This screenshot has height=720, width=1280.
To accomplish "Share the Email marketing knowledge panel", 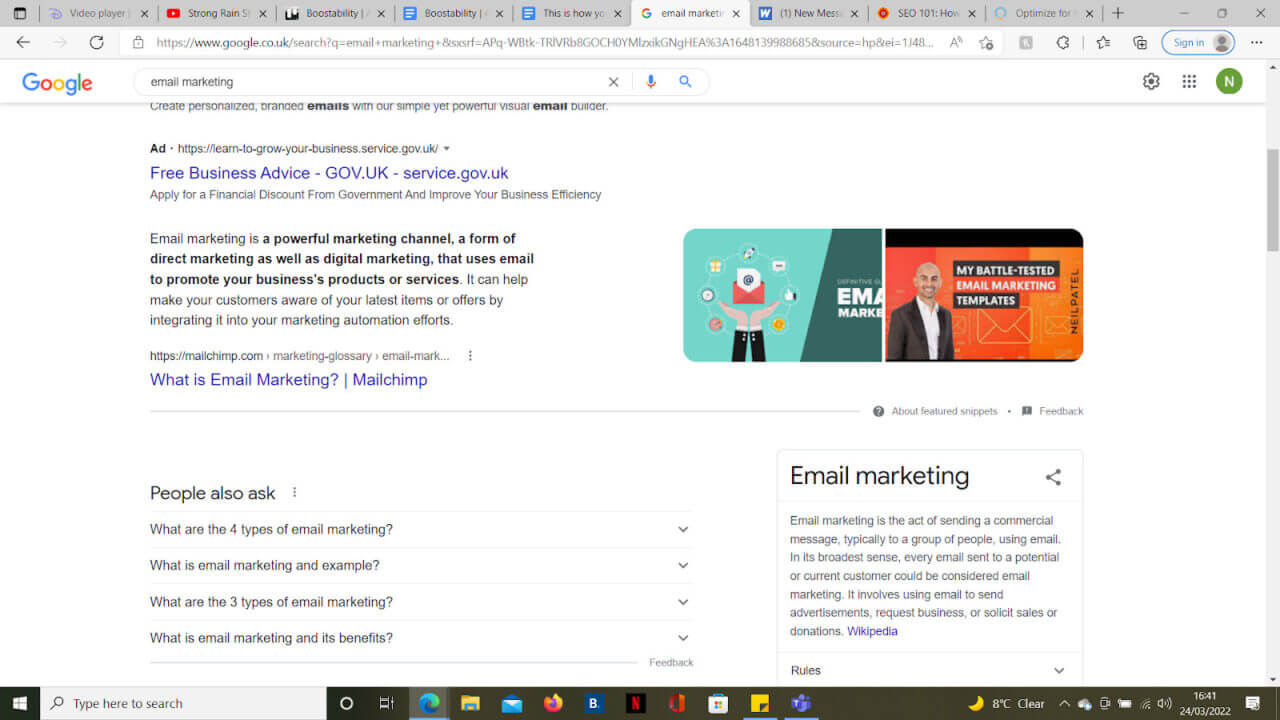I will 1053,477.
